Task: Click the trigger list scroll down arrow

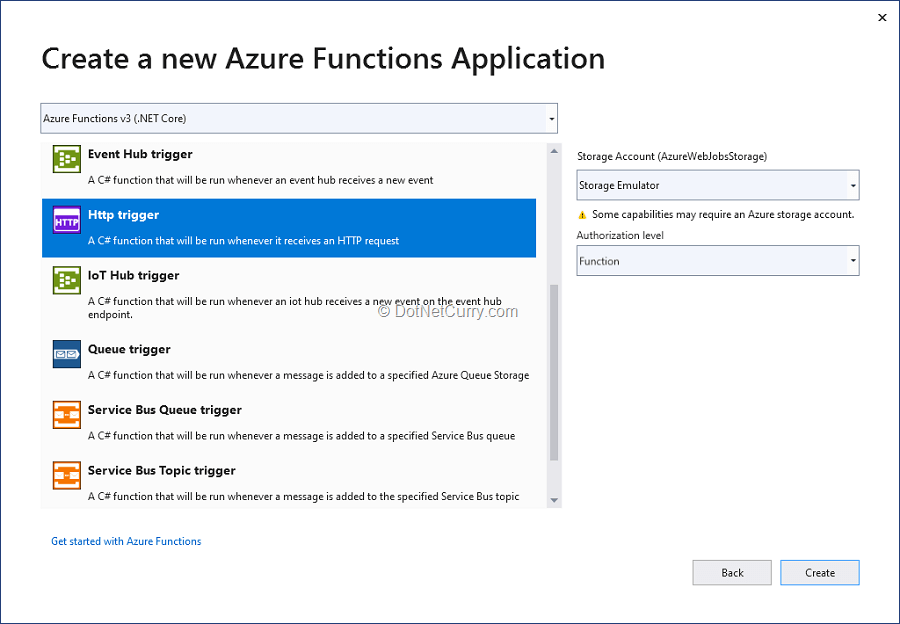Action: click(x=554, y=500)
